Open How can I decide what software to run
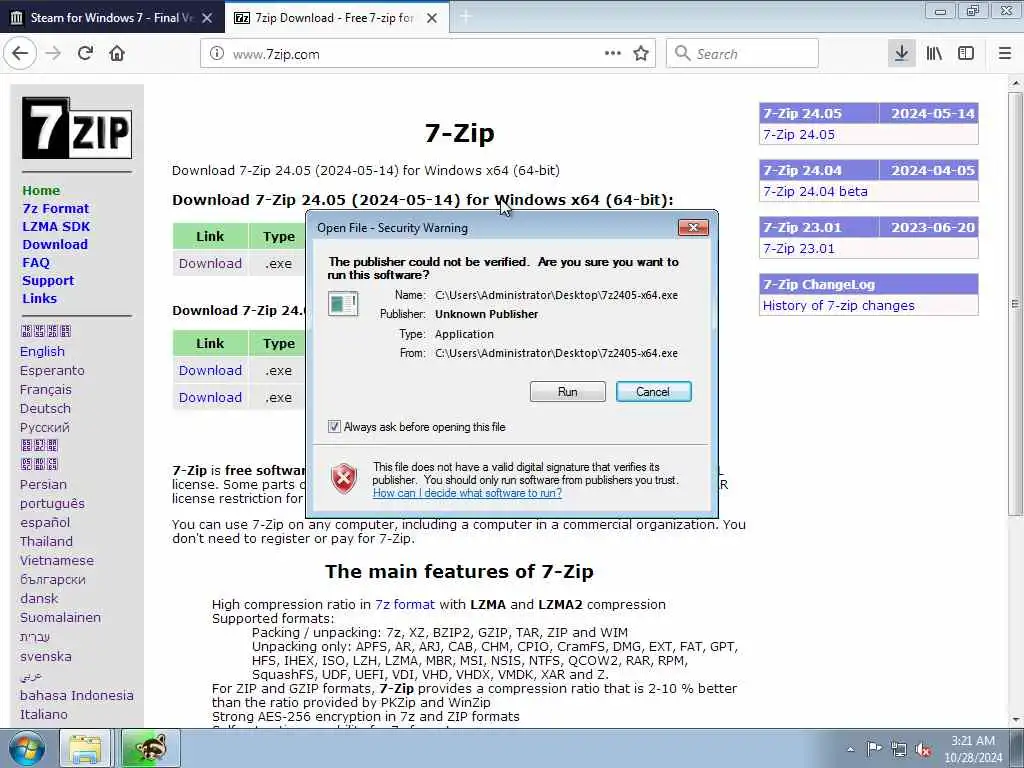Image resolution: width=1024 pixels, height=768 pixels. [x=467, y=493]
